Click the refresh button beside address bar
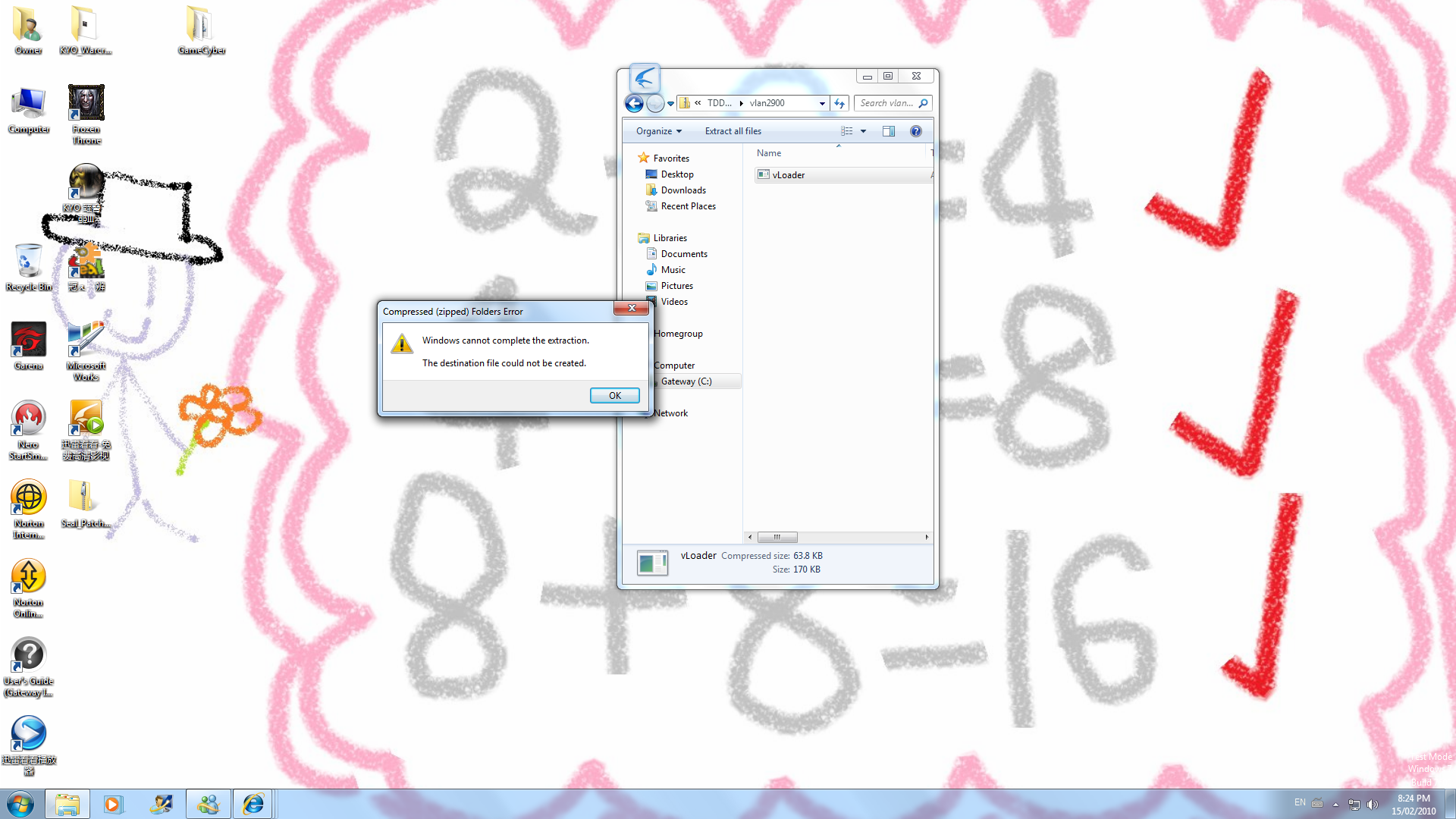 tap(839, 103)
